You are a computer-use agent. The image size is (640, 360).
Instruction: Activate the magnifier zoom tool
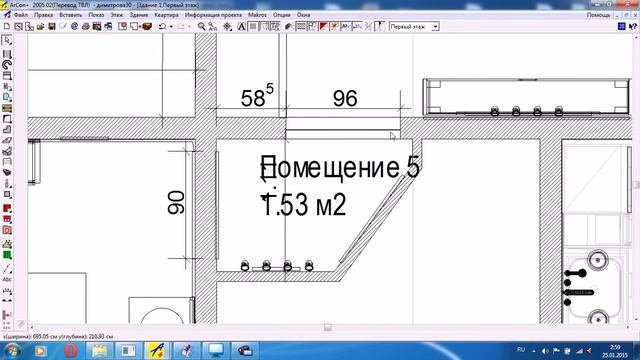[201, 27]
